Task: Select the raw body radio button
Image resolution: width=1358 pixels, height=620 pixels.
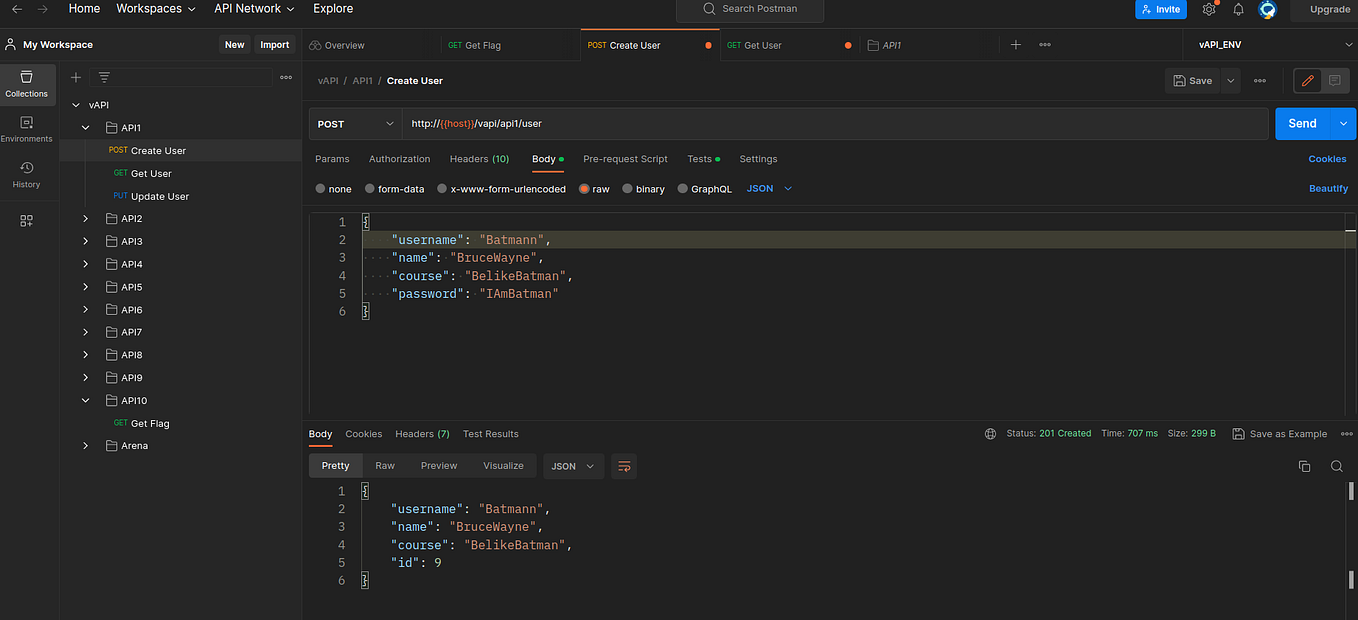Action: click(x=581, y=188)
